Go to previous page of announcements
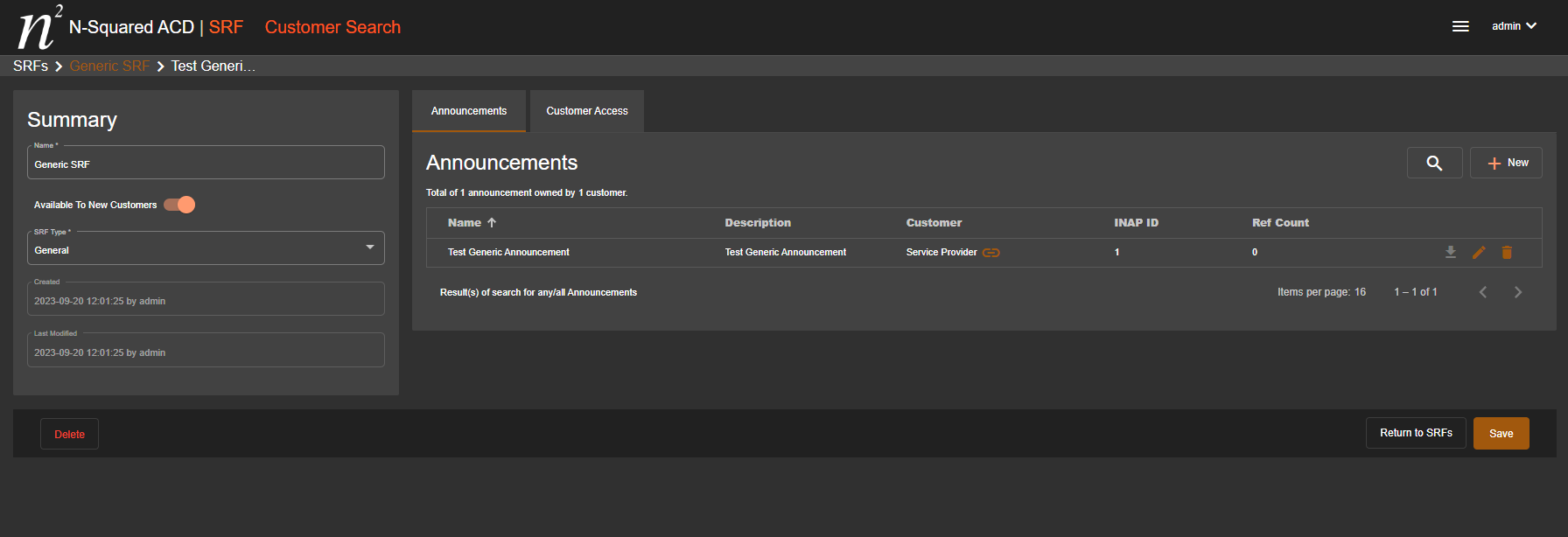The height and width of the screenshot is (537, 1568). [x=1483, y=292]
